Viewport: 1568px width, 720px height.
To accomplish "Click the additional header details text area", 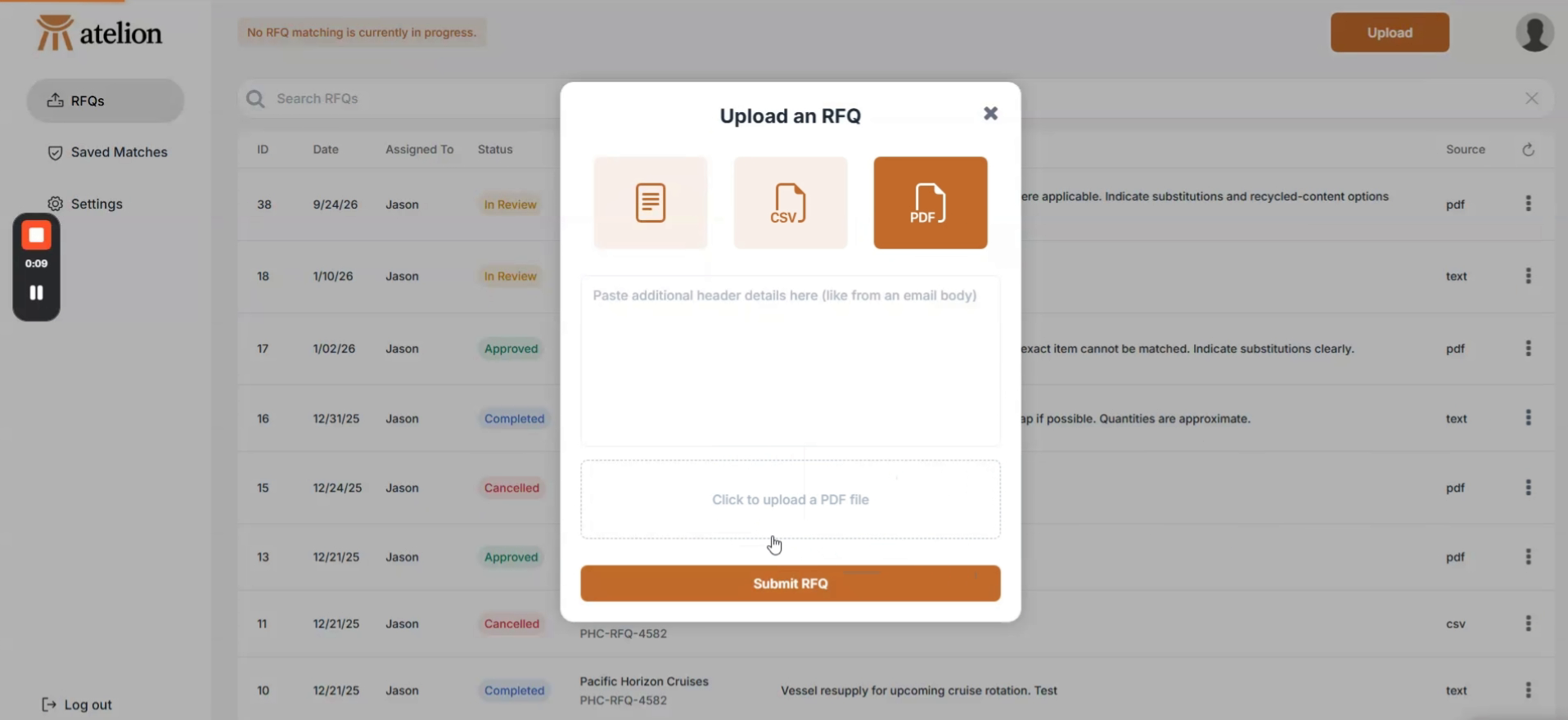I will coord(791,361).
